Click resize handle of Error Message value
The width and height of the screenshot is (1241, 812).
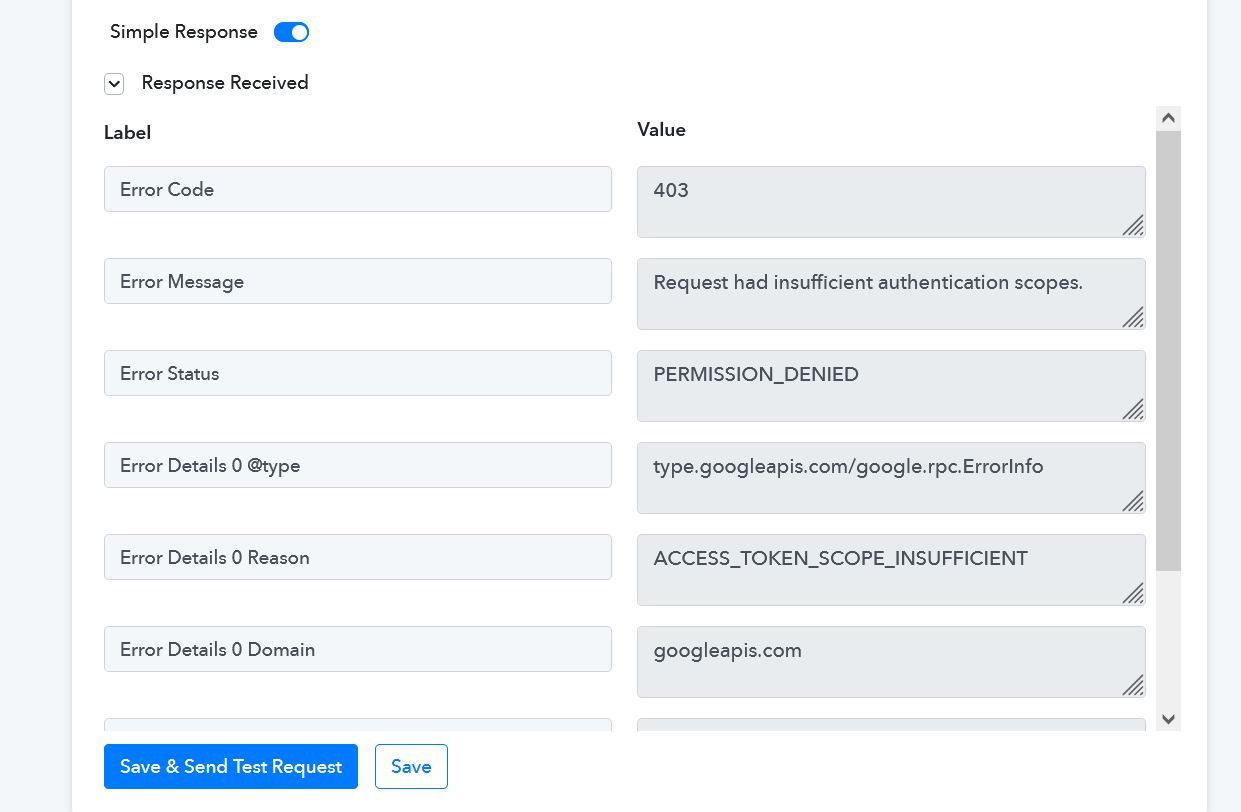tap(1133, 318)
